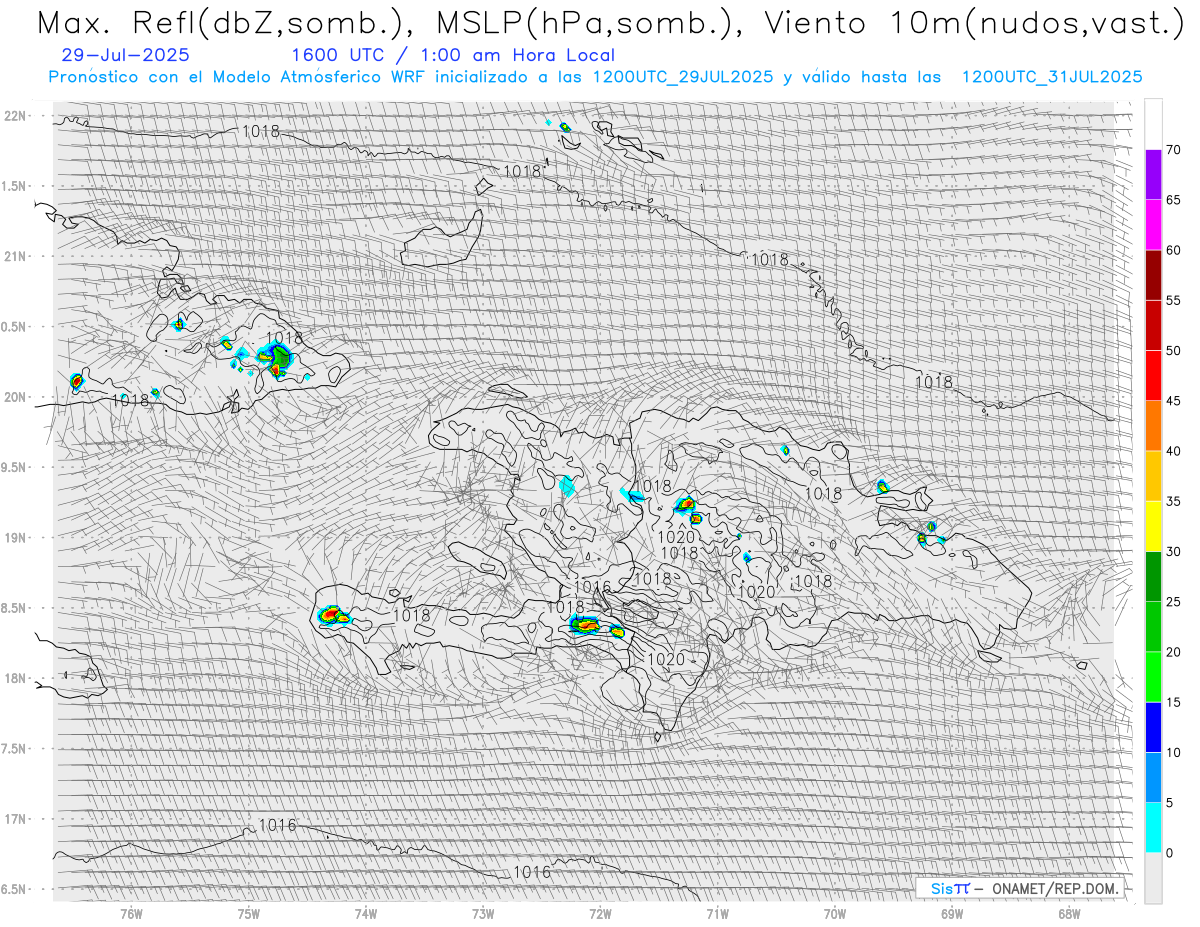Pick the dark maroon 55–60 dBZ band
Screen dimensions: 1200x927
(x=1153, y=275)
